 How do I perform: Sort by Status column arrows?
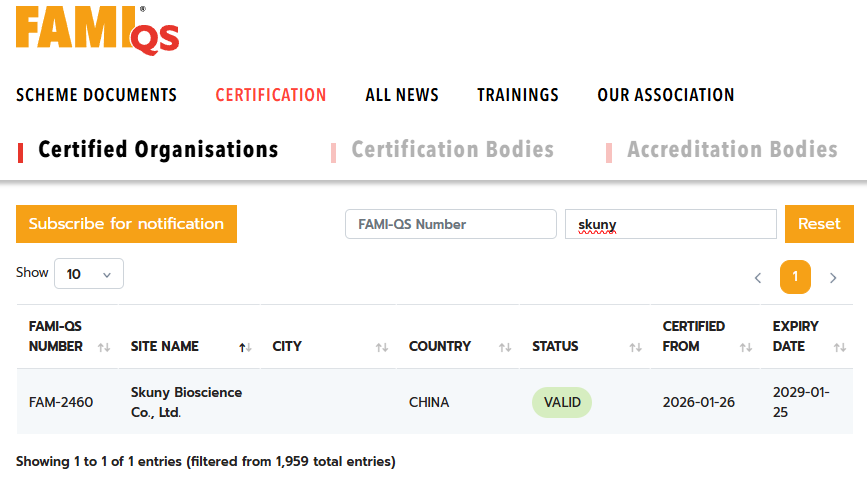pyautogui.click(x=635, y=347)
